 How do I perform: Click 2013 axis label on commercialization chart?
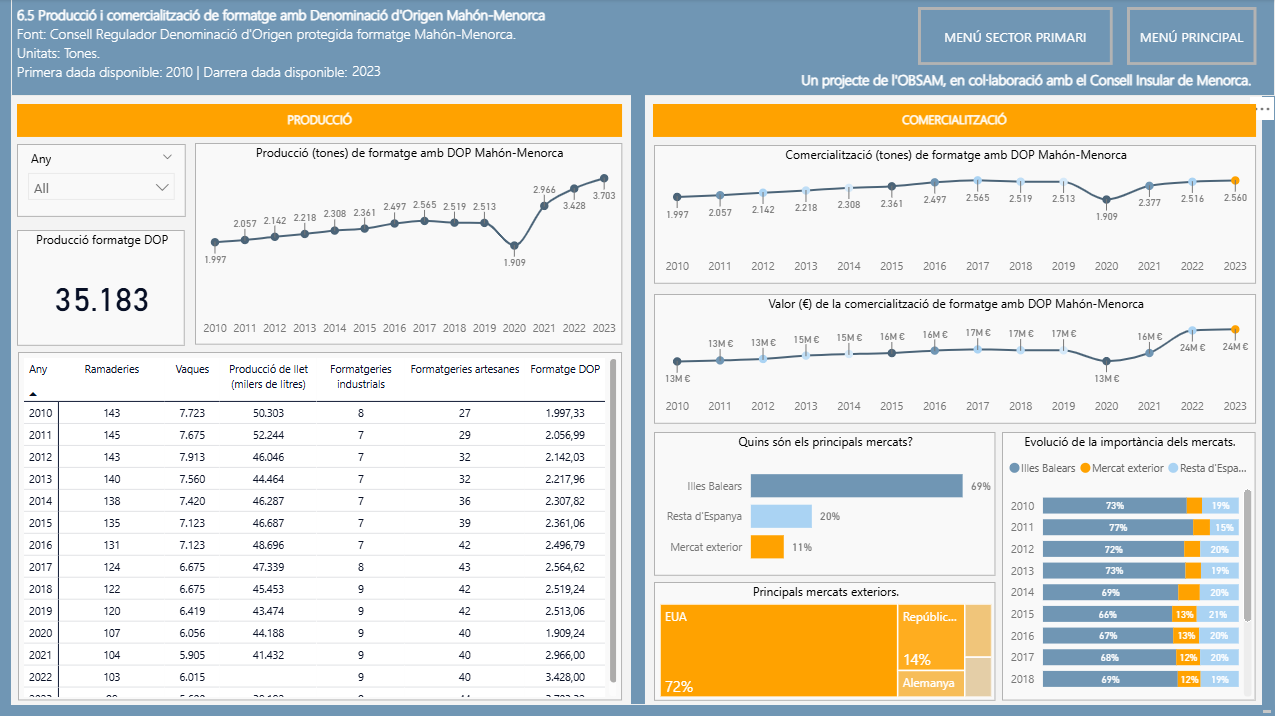click(x=806, y=267)
